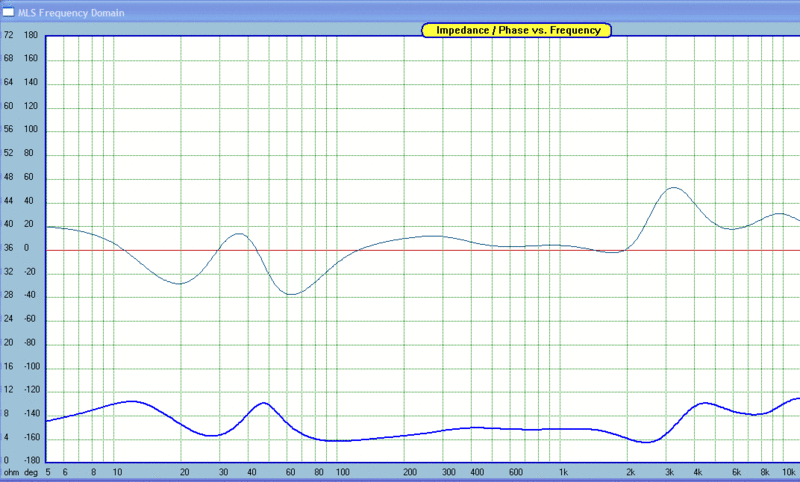Click the '72' ohm-axis label
Screen dimensions: 800x482
(x=9, y=35)
